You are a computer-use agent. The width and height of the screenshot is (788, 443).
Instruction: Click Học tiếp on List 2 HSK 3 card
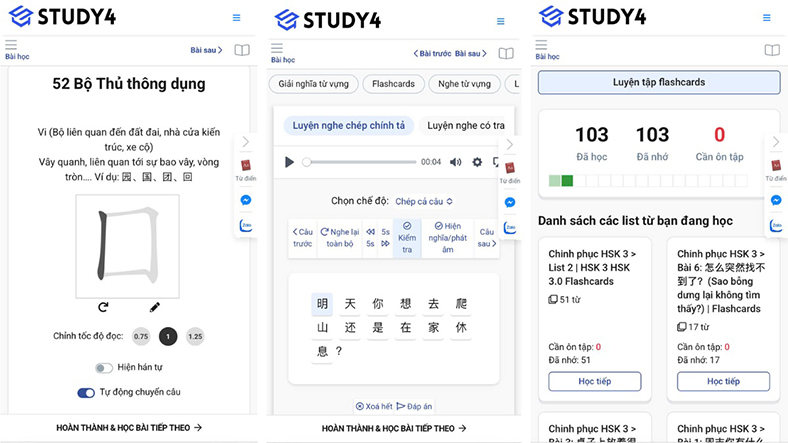(x=595, y=381)
